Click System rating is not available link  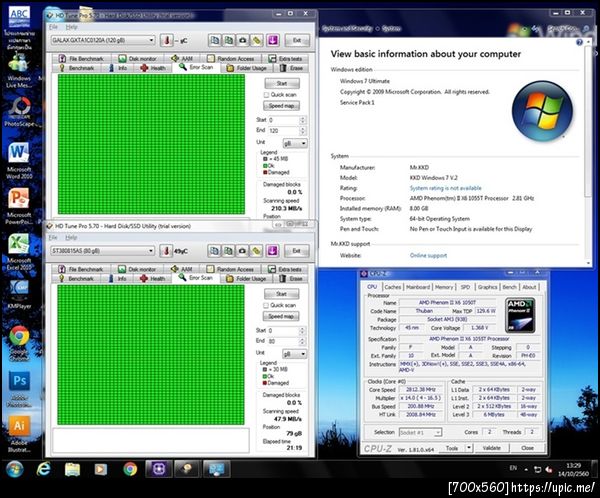[x=445, y=188]
